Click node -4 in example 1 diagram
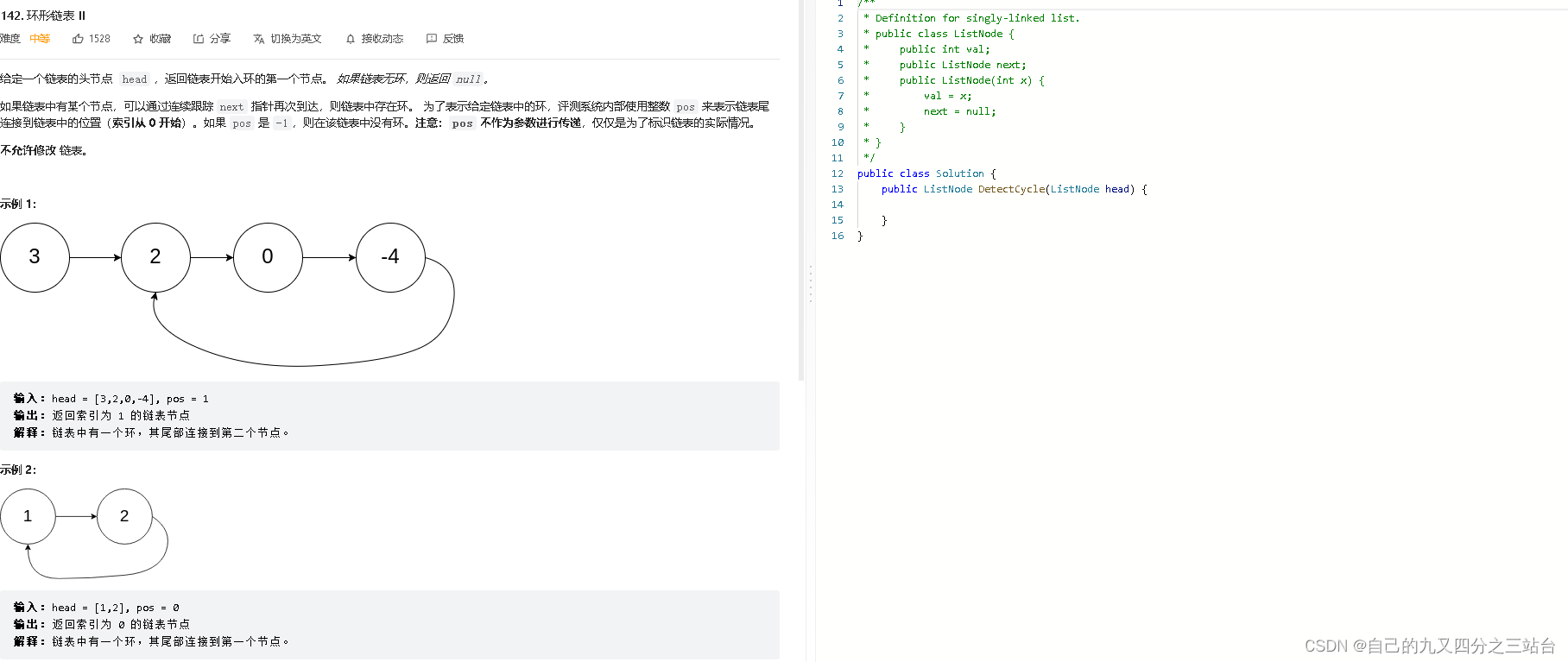Viewport: 1568px width, 662px height. (x=390, y=257)
